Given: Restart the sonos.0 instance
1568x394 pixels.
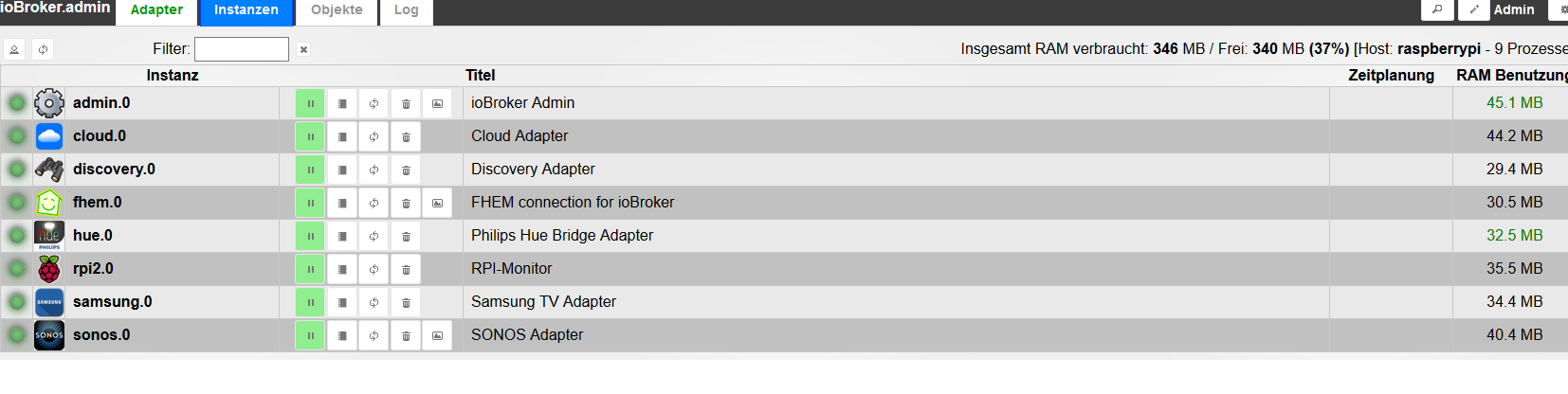Looking at the screenshot, I should coord(374,335).
